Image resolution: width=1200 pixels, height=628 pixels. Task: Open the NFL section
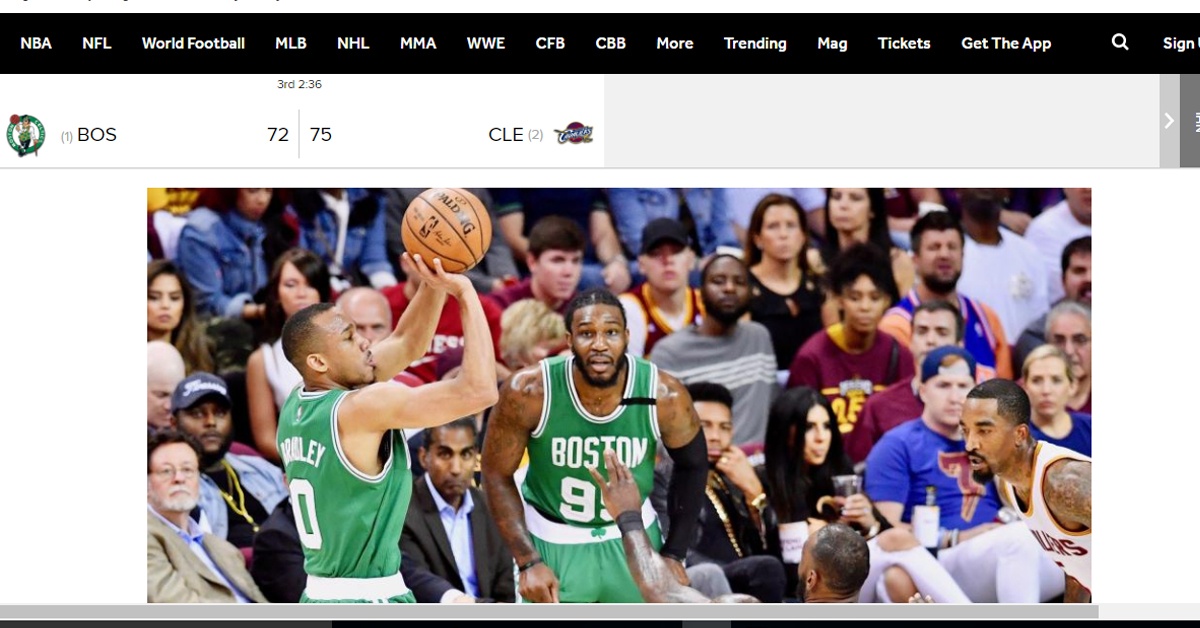pyautogui.click(x=97, y=43)
